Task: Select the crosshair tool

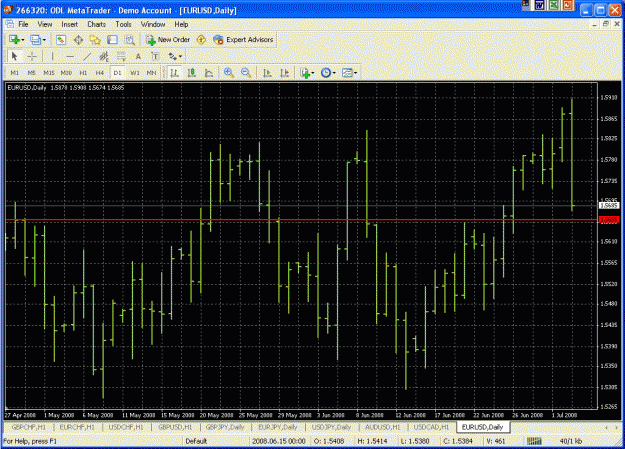Action: [x=32, y=56]
